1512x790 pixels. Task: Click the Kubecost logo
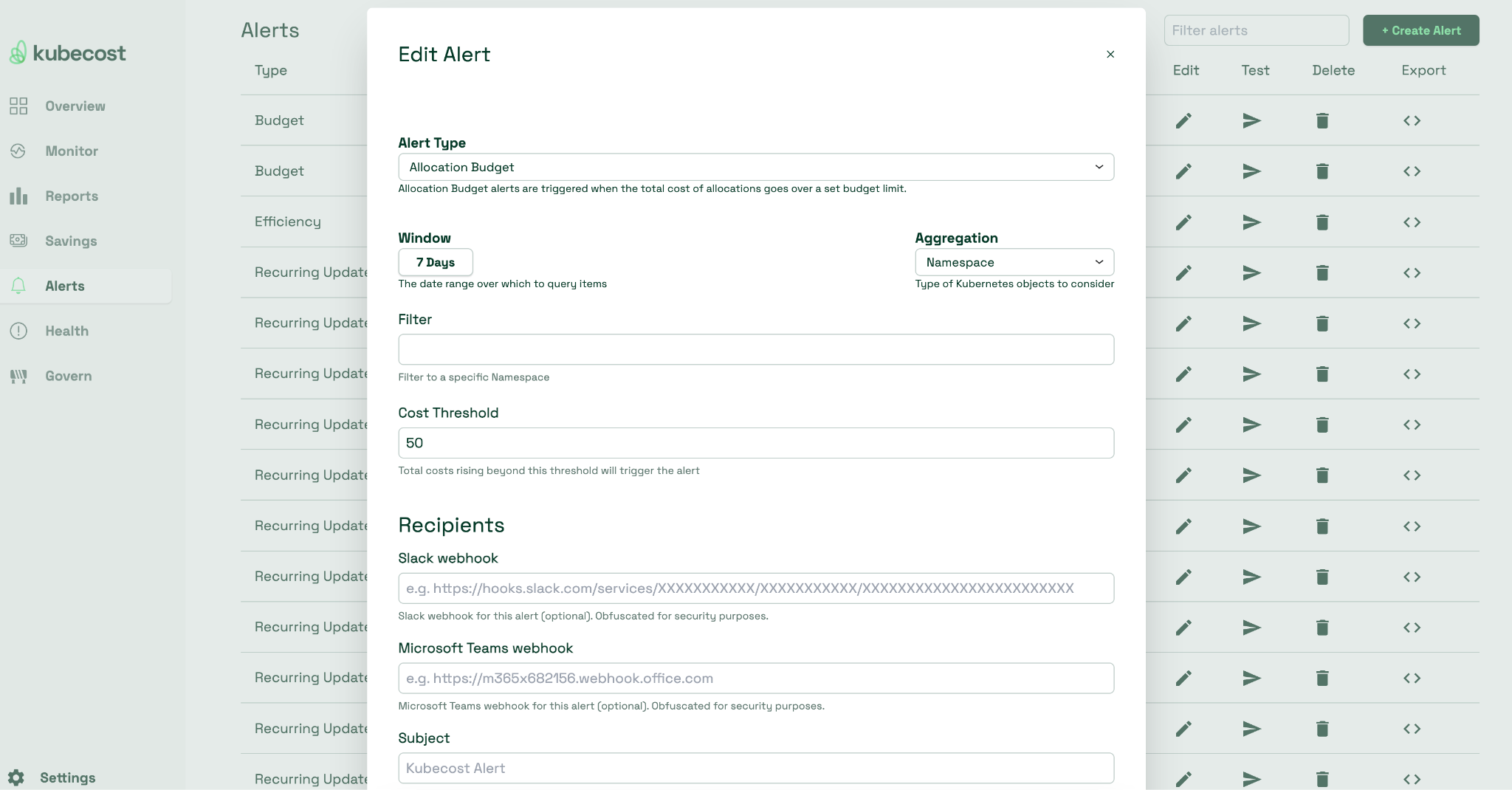pyautogui.click(x=68, y=53)
